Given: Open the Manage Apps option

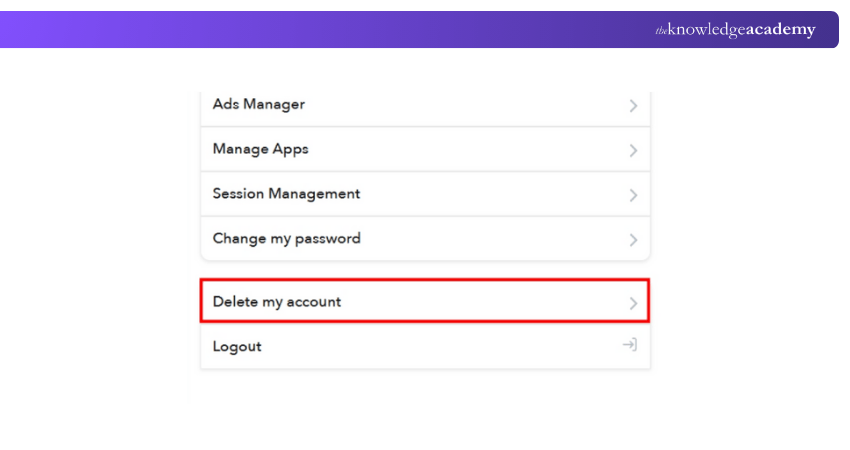Looking at the screenshot, I should click(261, 149).
